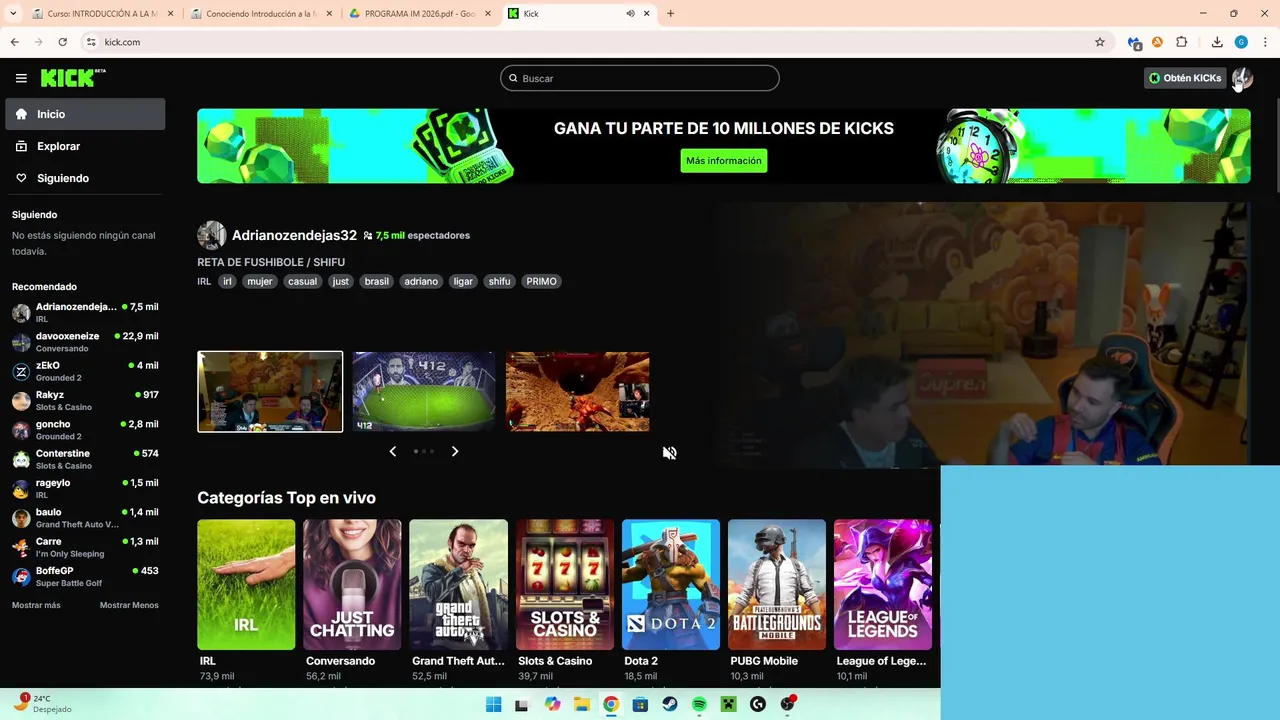Open the orange extension icon
This screenshot has width=1280, height=720.
pyautogui.click(x=1157, y=42)
